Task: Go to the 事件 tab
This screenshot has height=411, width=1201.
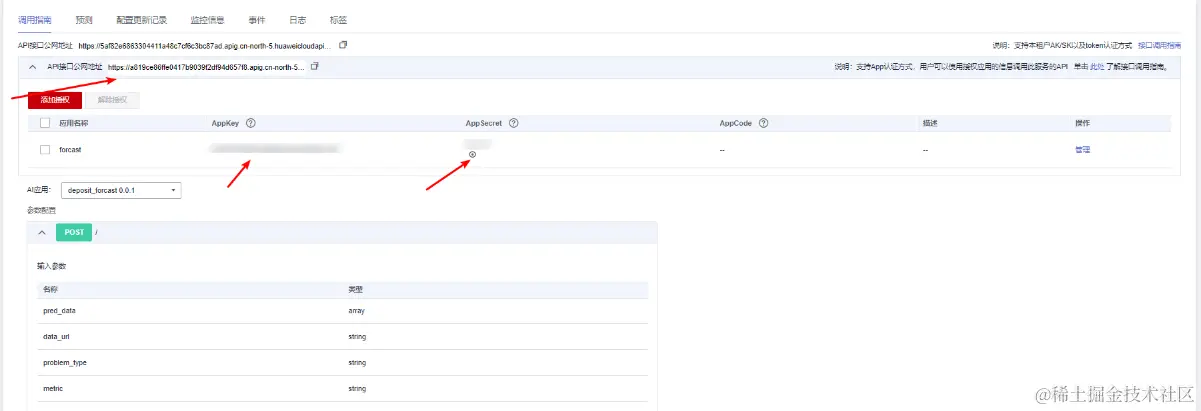Action: coord(257,19)
